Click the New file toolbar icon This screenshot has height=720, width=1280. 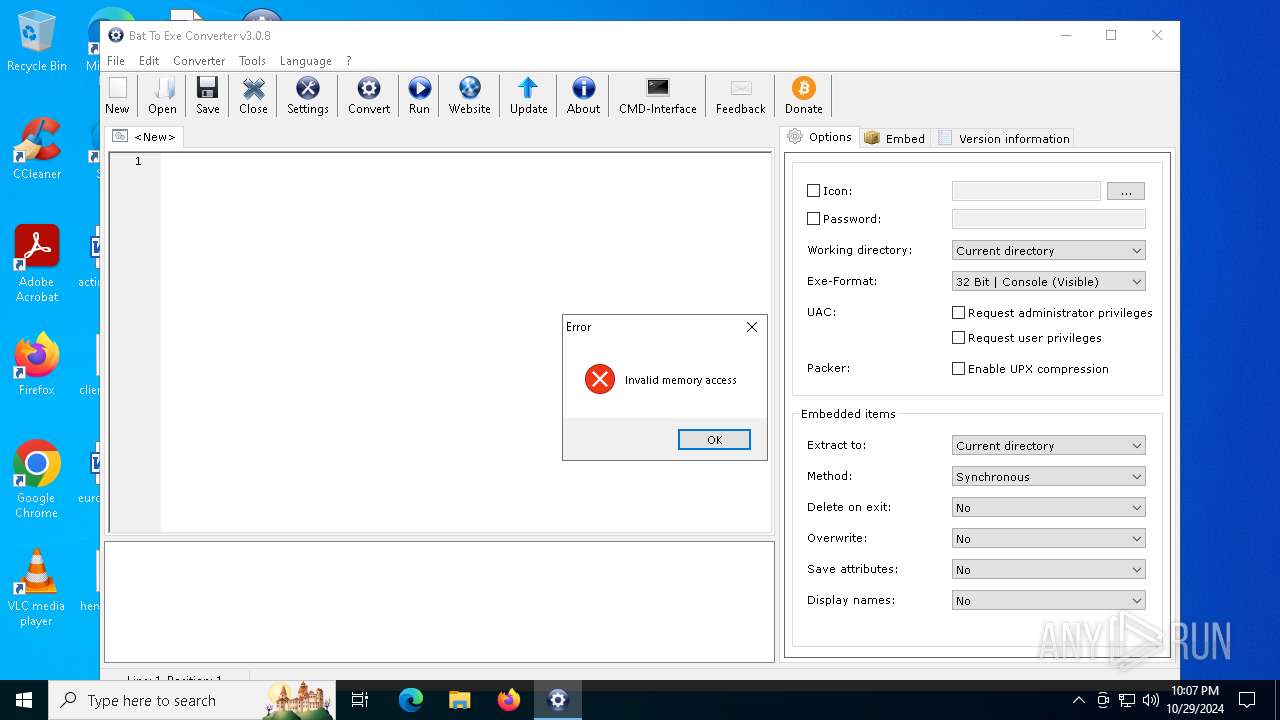pyautogui.click(x=117, y=96)
